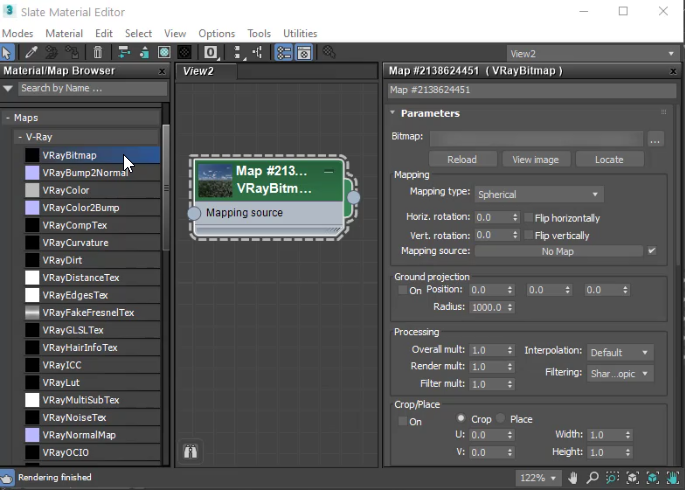The image size is (685, 490).
Task: Activate Zoom Region tool
Action: 612,478
